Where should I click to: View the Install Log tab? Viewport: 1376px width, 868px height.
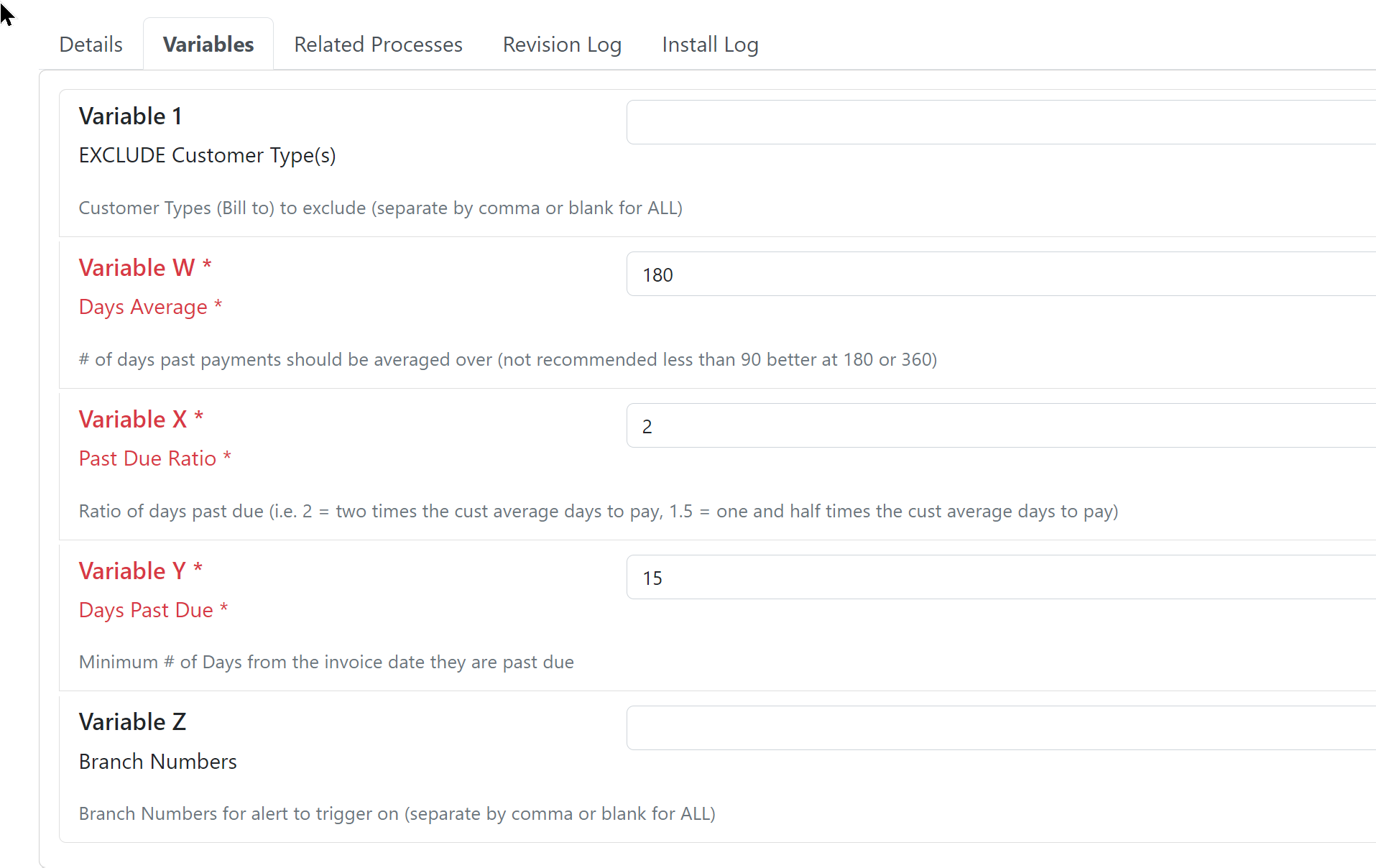coord(710,45)
